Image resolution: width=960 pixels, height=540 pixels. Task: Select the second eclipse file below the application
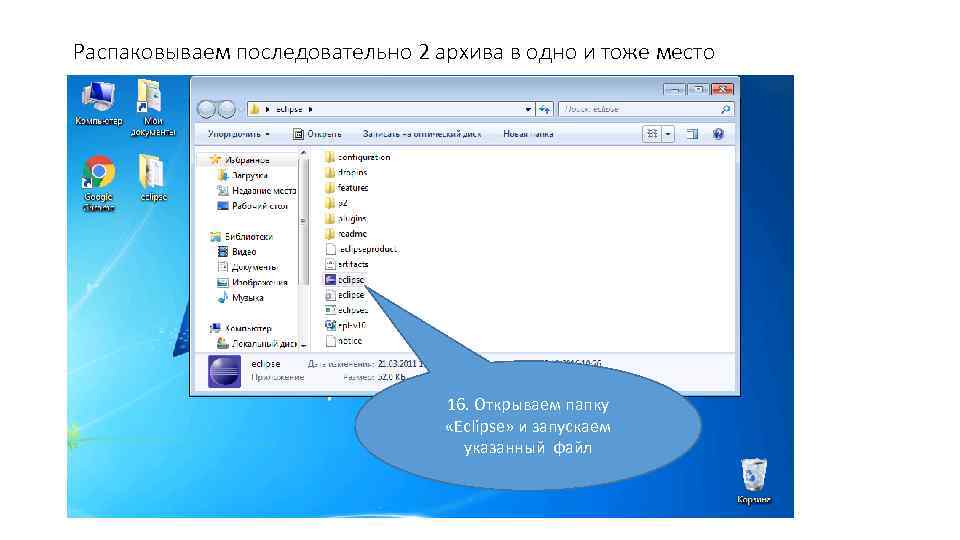click(x=345, y=295)
